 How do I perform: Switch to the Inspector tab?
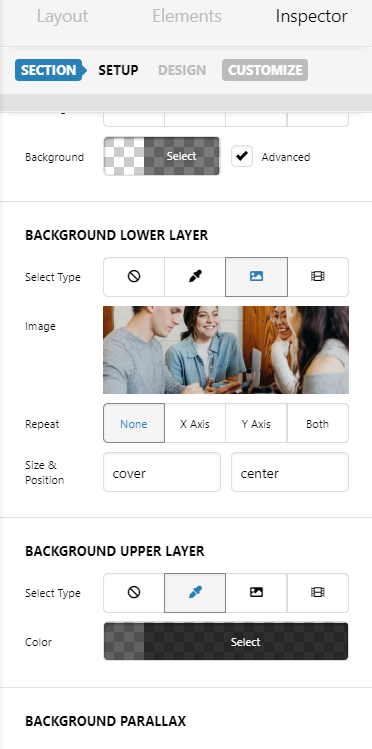click(311, 16)
